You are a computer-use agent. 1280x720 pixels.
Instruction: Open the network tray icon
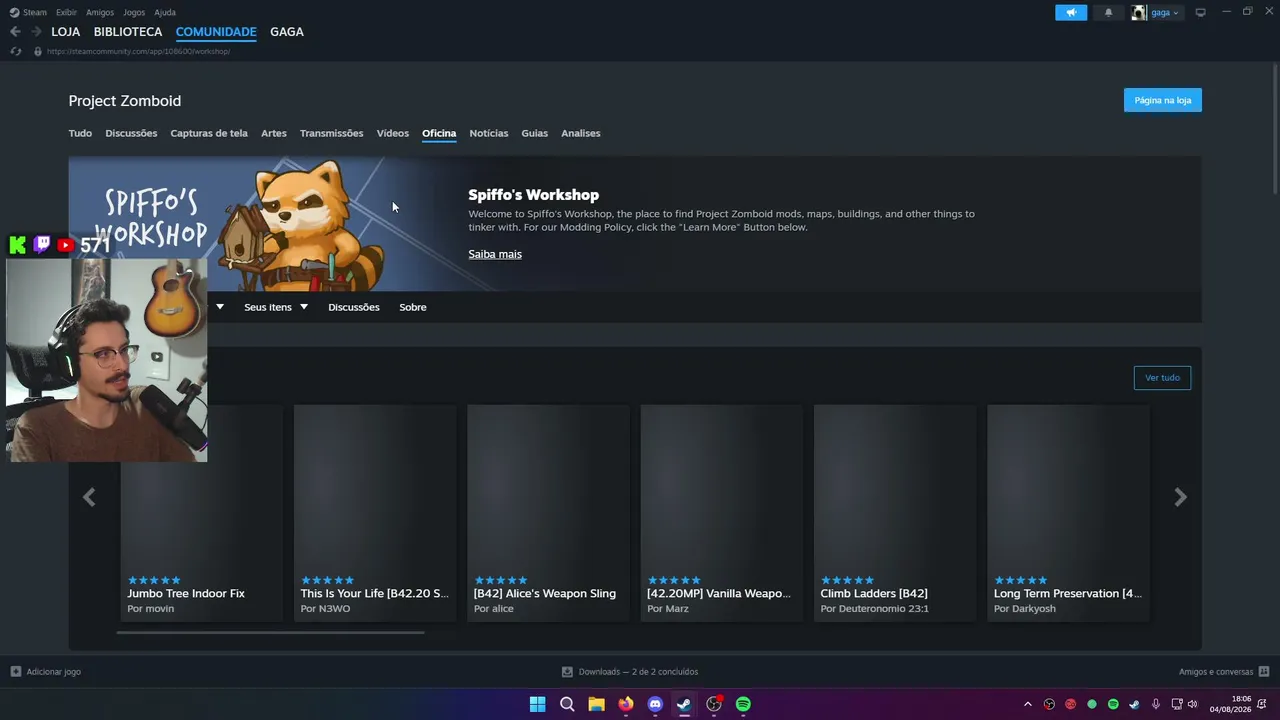(1177, 704)
